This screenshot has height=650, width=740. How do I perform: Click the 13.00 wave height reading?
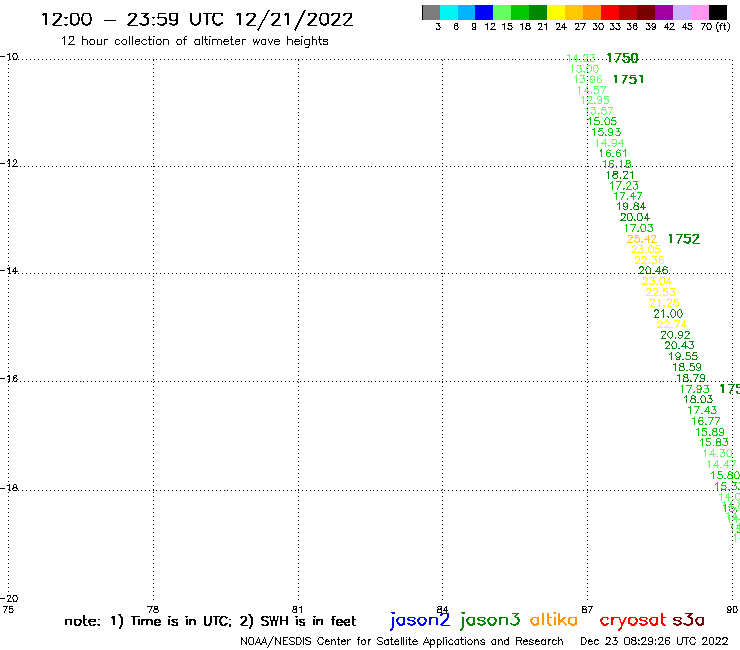click(x=584, y=69)
